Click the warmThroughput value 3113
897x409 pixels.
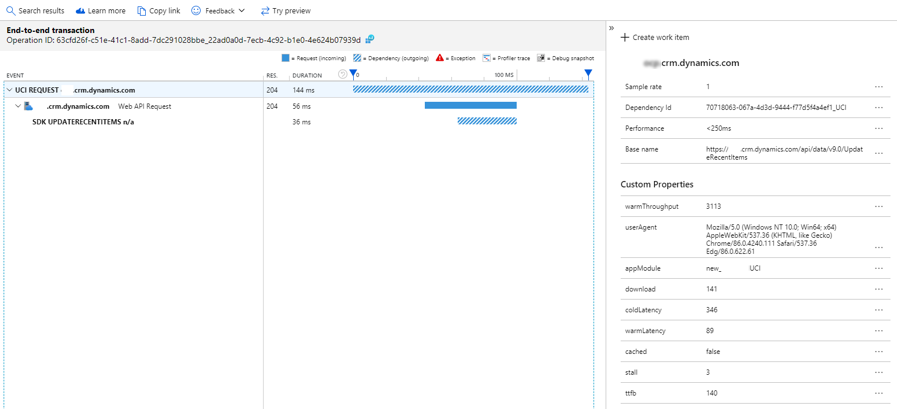[713, 207]
